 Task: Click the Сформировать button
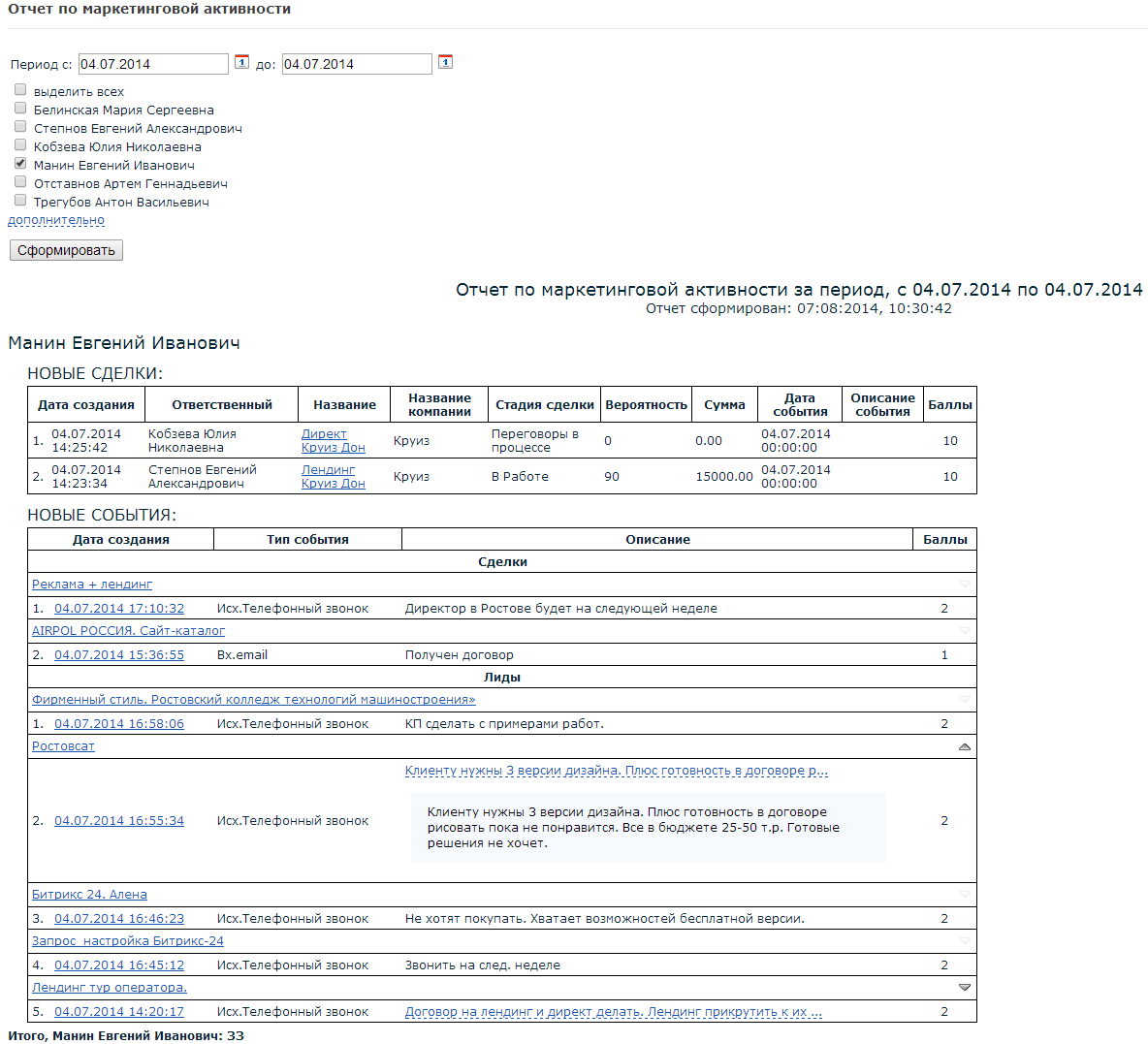coord(66,250)
